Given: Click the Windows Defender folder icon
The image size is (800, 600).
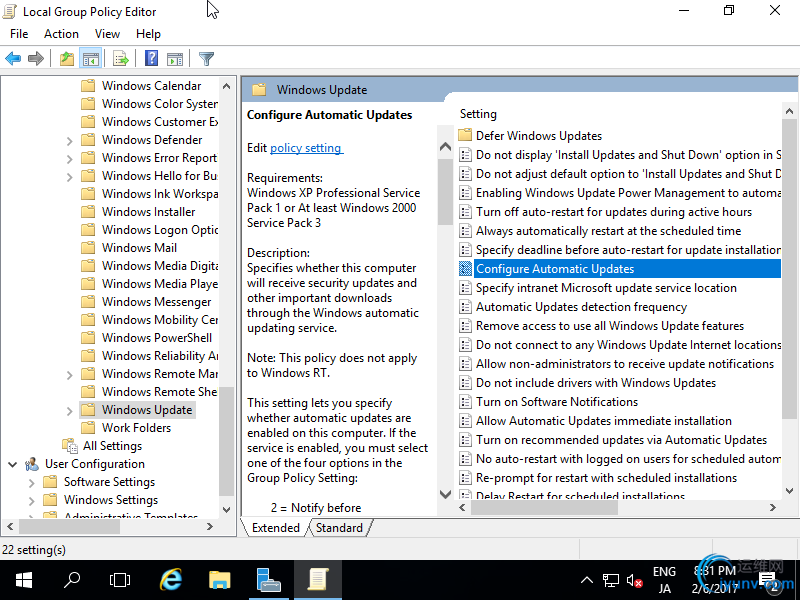Looking at the screenshot, I should 88,139.
